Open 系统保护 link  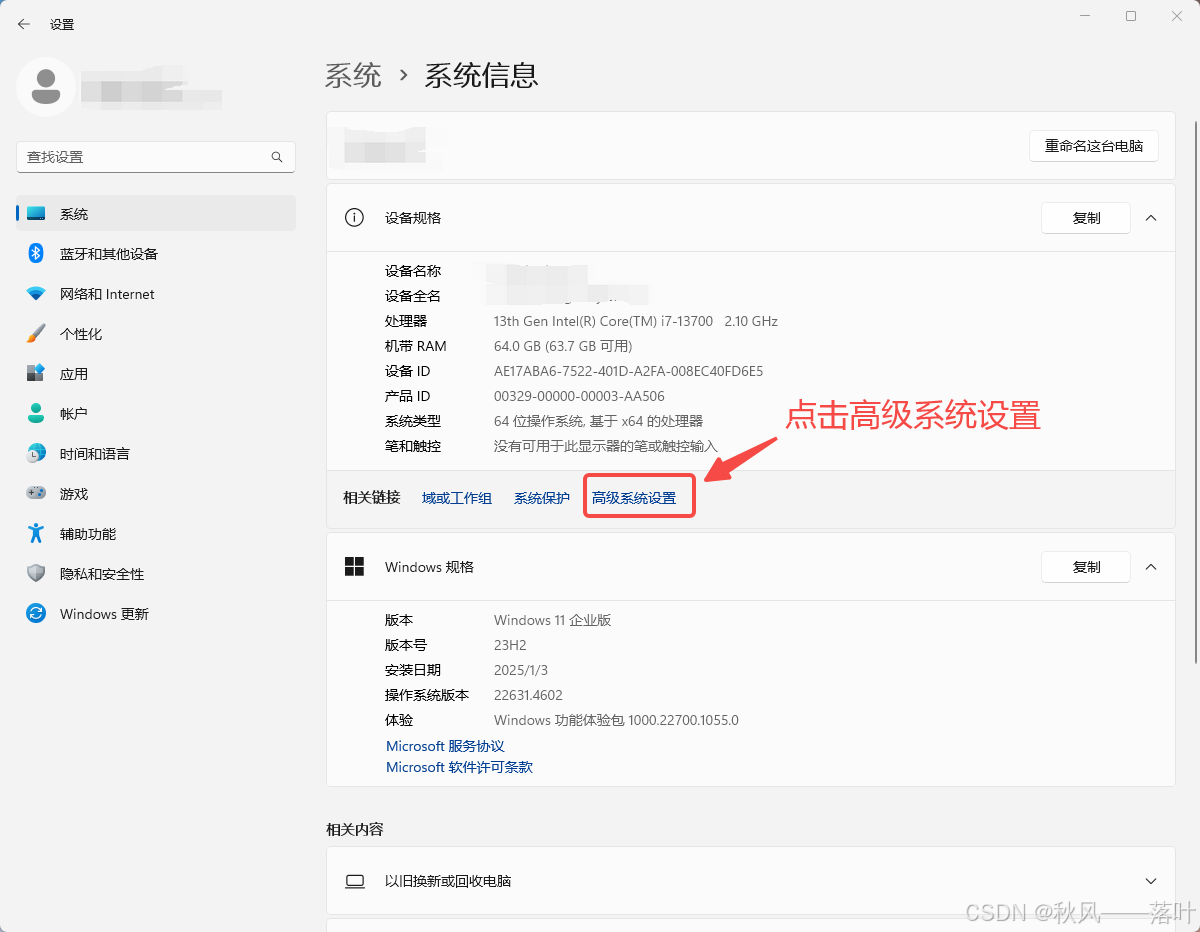coord(542,498)
